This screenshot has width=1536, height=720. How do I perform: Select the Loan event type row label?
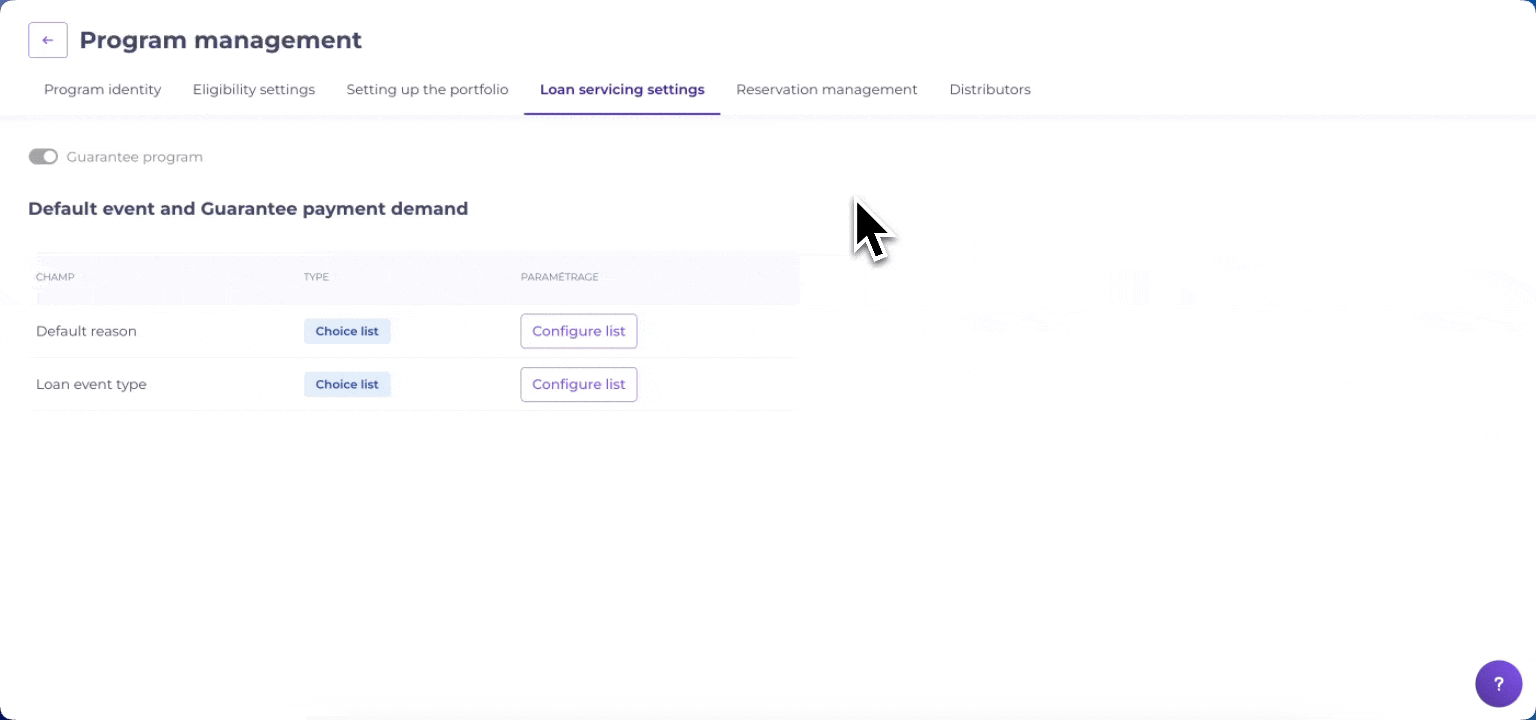coord(91,384)
